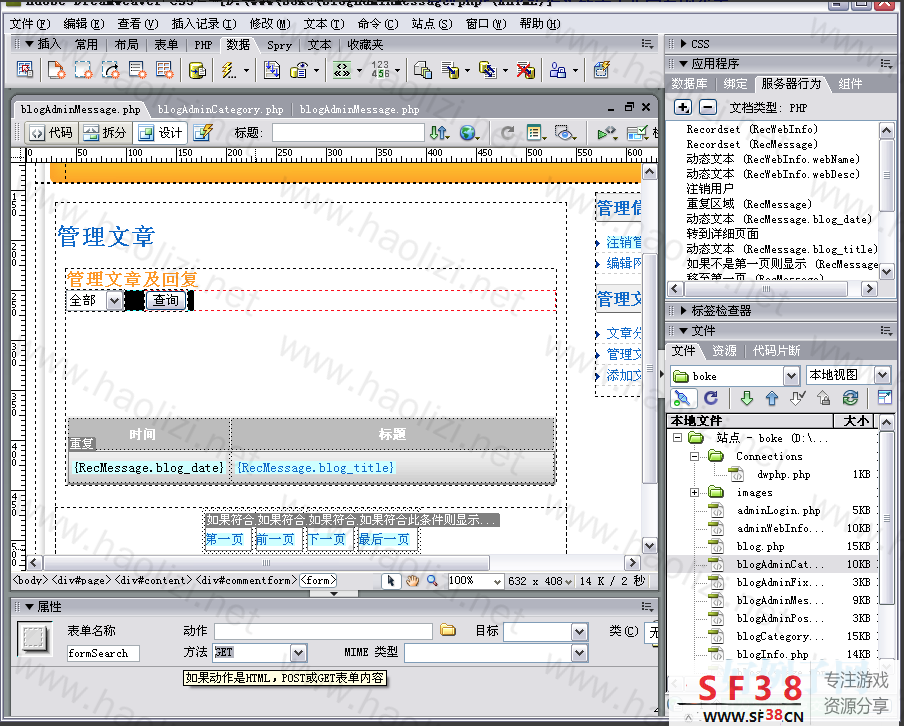Image resolution: width=904 pixels, height=726 pixels.
Task: Switch to Design view (设计)
Action: [x=161, y=133]
